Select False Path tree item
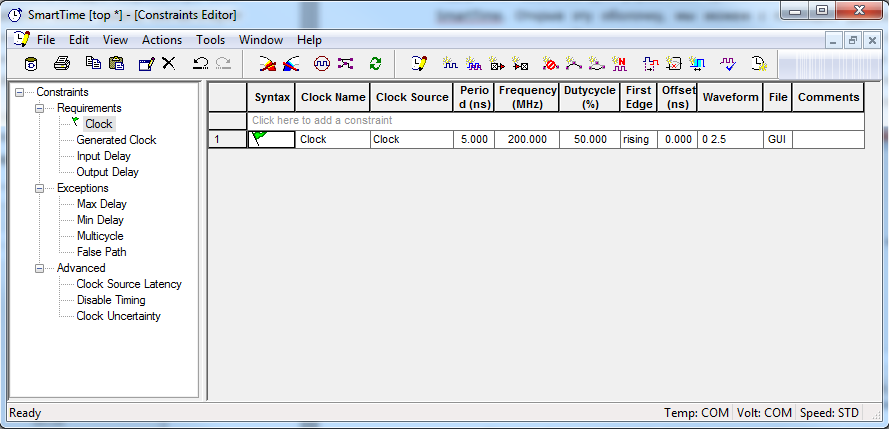The image size is (889, 429). click(102, 252)
